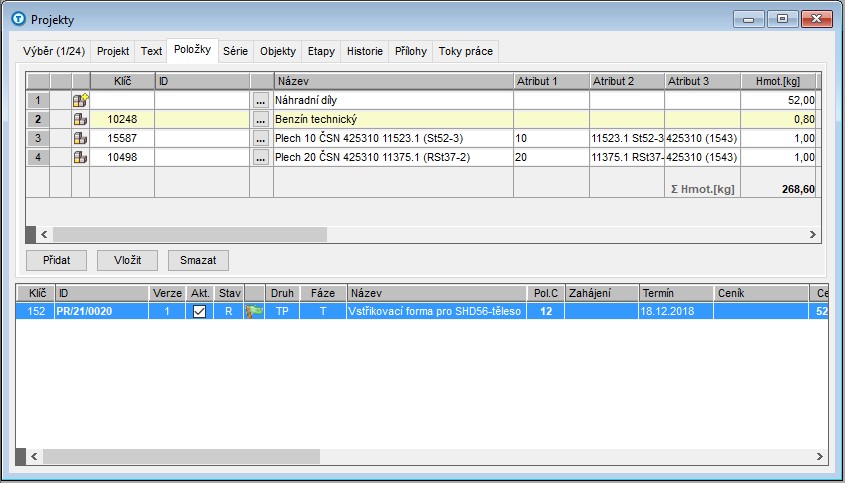
Task: Open the Toky práce tab
Action: (x=466, y=51)
